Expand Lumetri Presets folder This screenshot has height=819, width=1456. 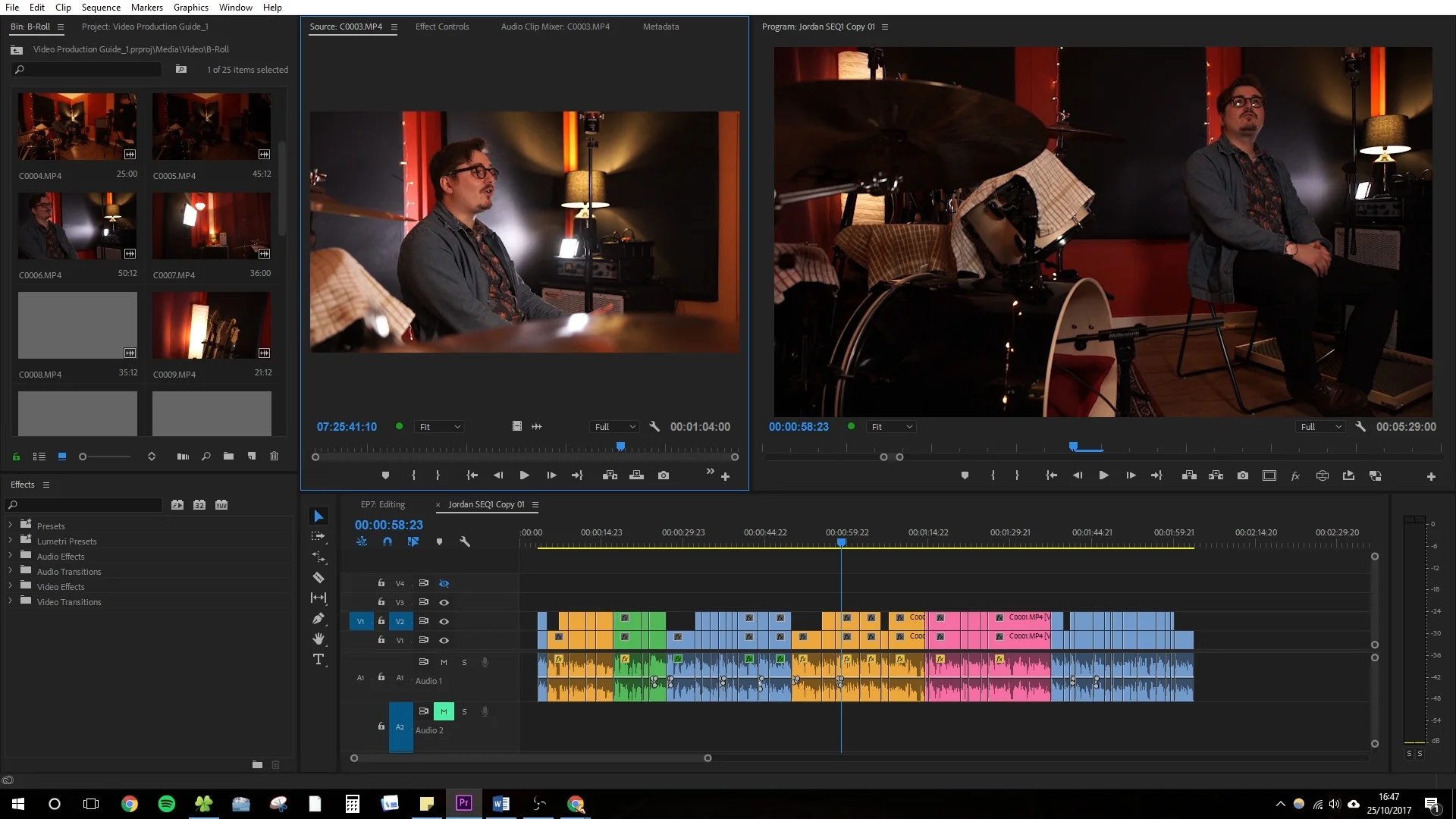[x=10, y=540]
